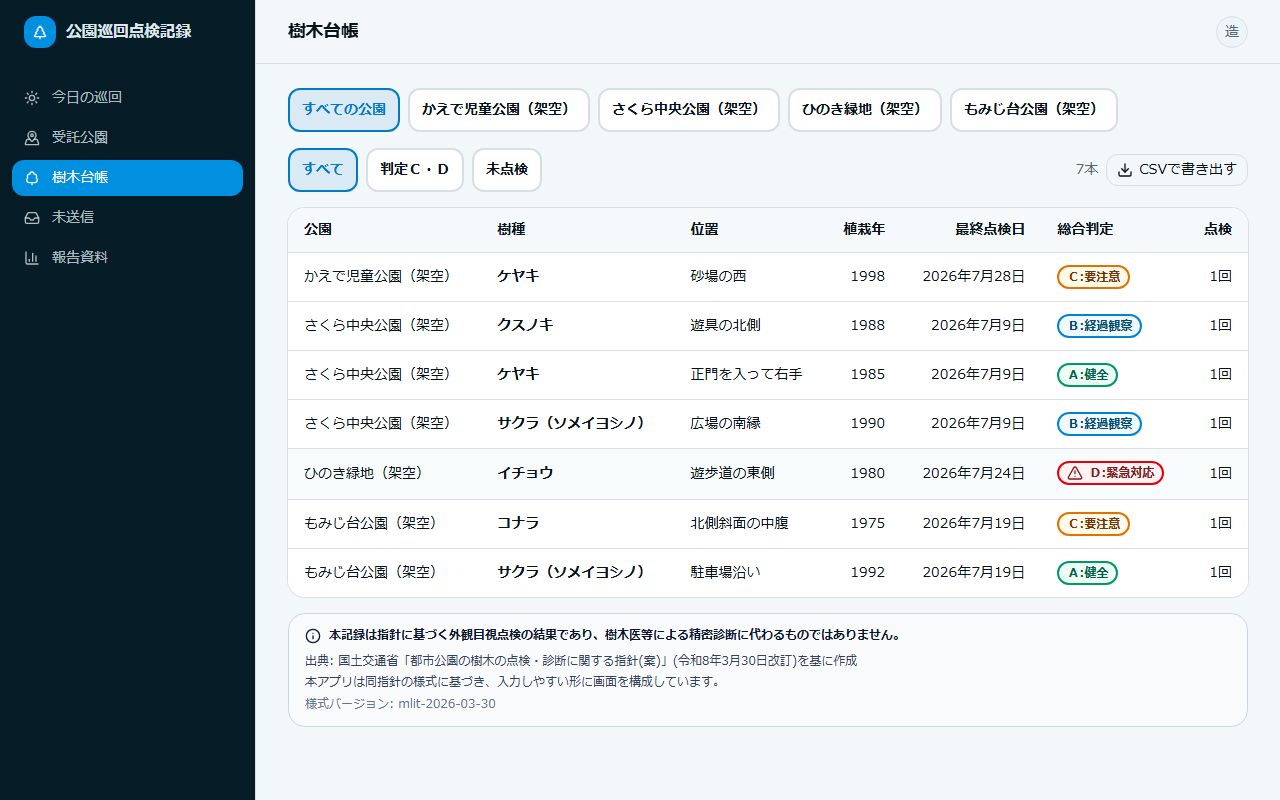Image resolution: width=1280 pixels, height=800 pixels.
Task: Filter by さくら中央公園（架空）
Action: click(x=689, y=110)
